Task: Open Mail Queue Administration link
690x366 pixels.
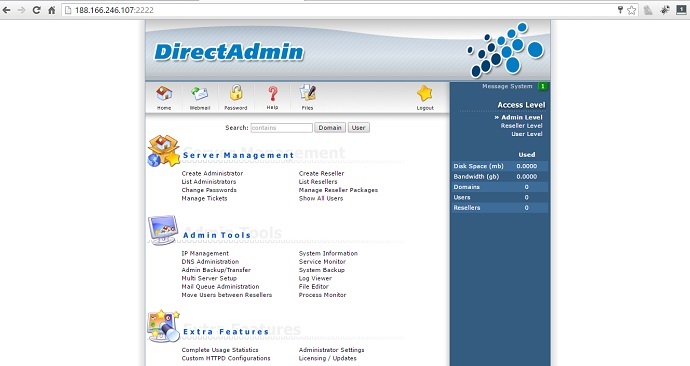Action: click(x=220, y=287)
